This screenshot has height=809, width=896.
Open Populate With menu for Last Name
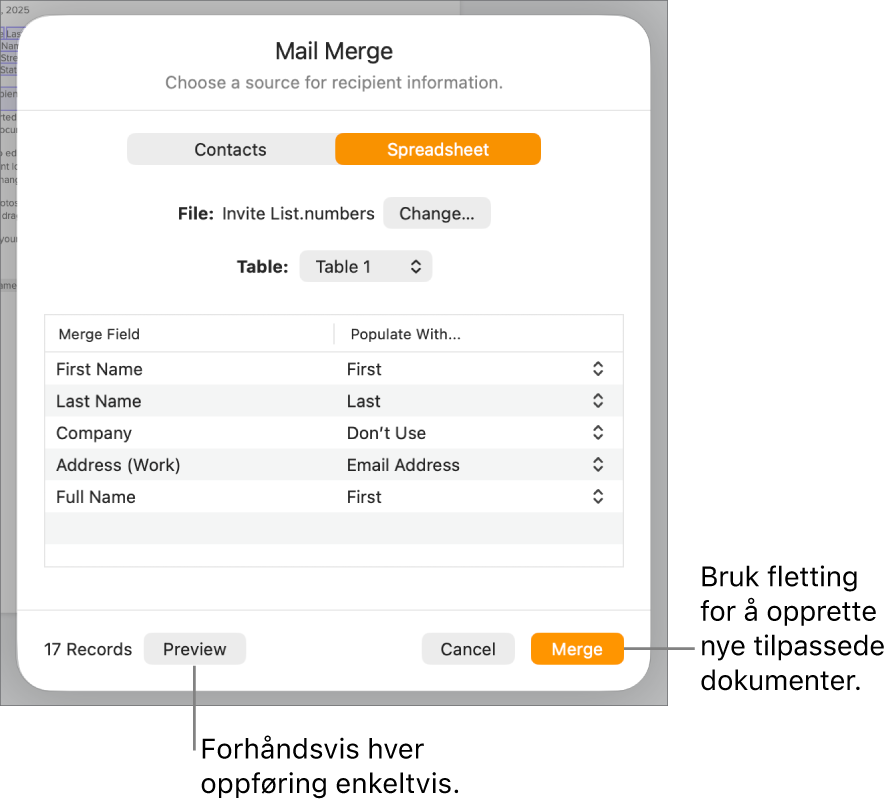pyautogui.click(x=598, y=401)
